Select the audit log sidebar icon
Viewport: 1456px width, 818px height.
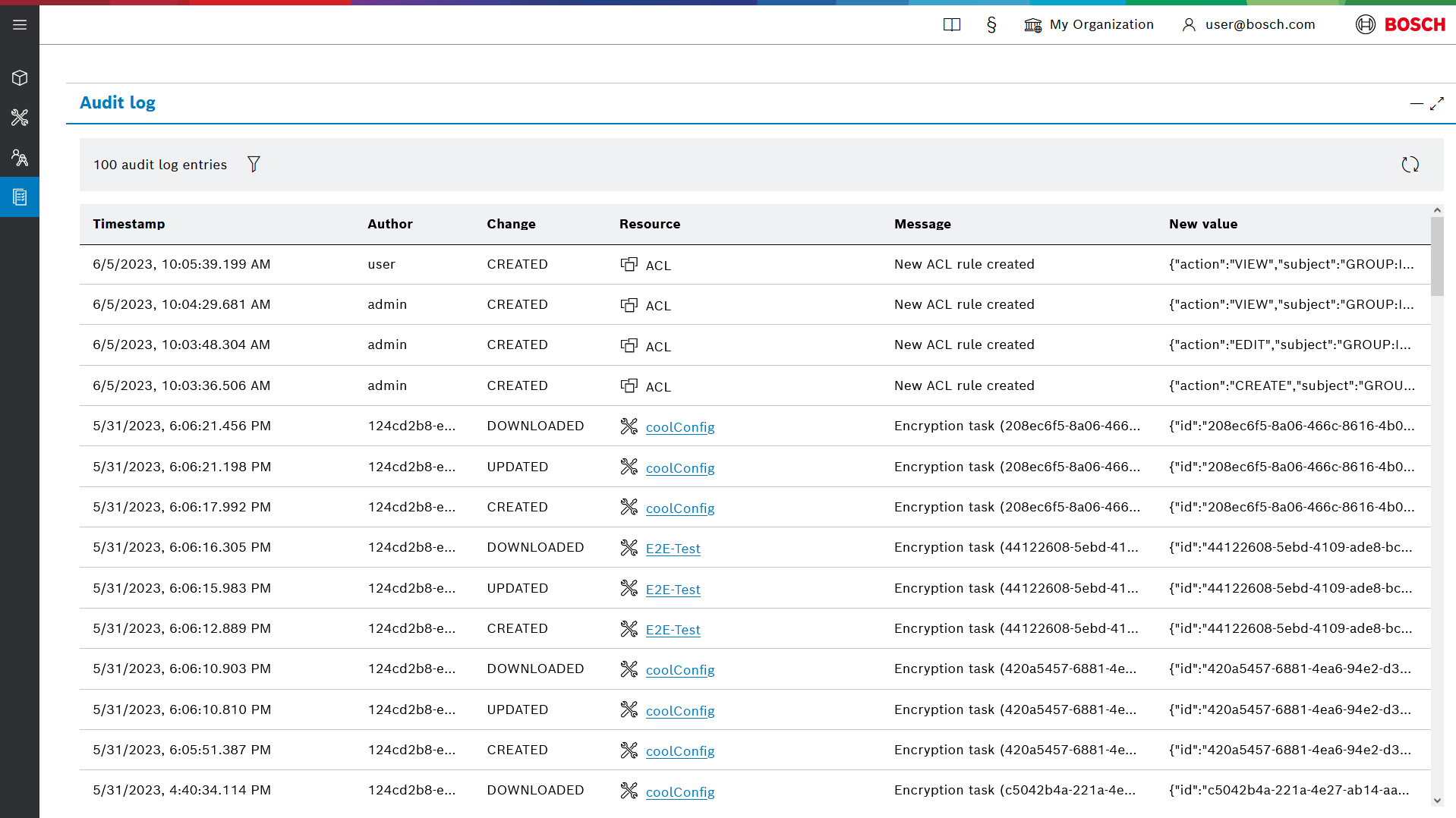(x=20, y=197)
